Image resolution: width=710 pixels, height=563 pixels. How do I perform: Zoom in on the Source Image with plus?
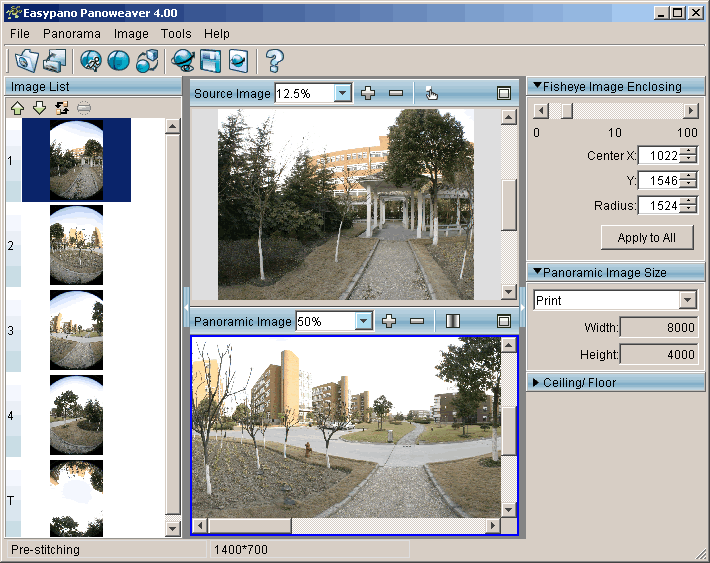368,93
